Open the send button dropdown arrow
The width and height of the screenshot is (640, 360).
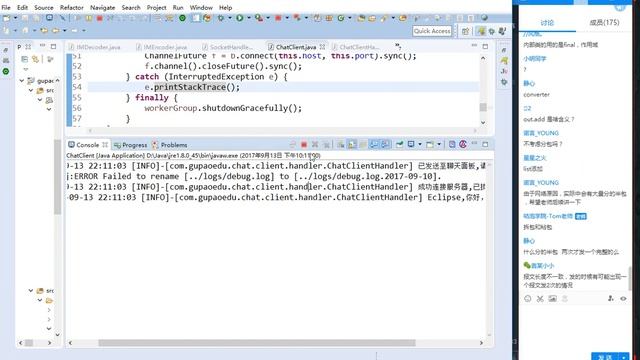coord(624,357)
